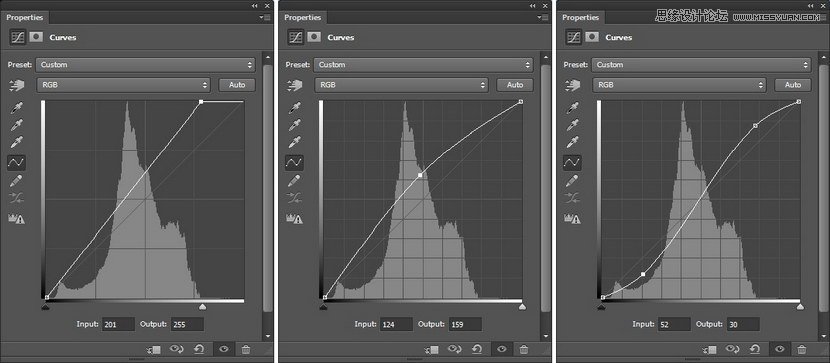Open layer mask icon in Input 201 panel

(35, 37)
